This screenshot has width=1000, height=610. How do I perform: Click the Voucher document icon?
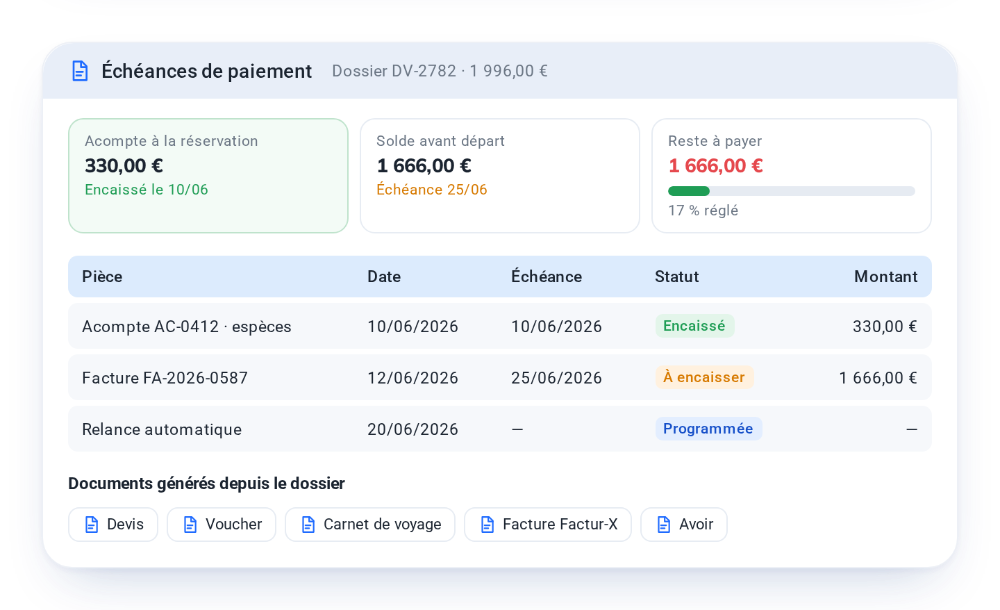pos(190,524)
